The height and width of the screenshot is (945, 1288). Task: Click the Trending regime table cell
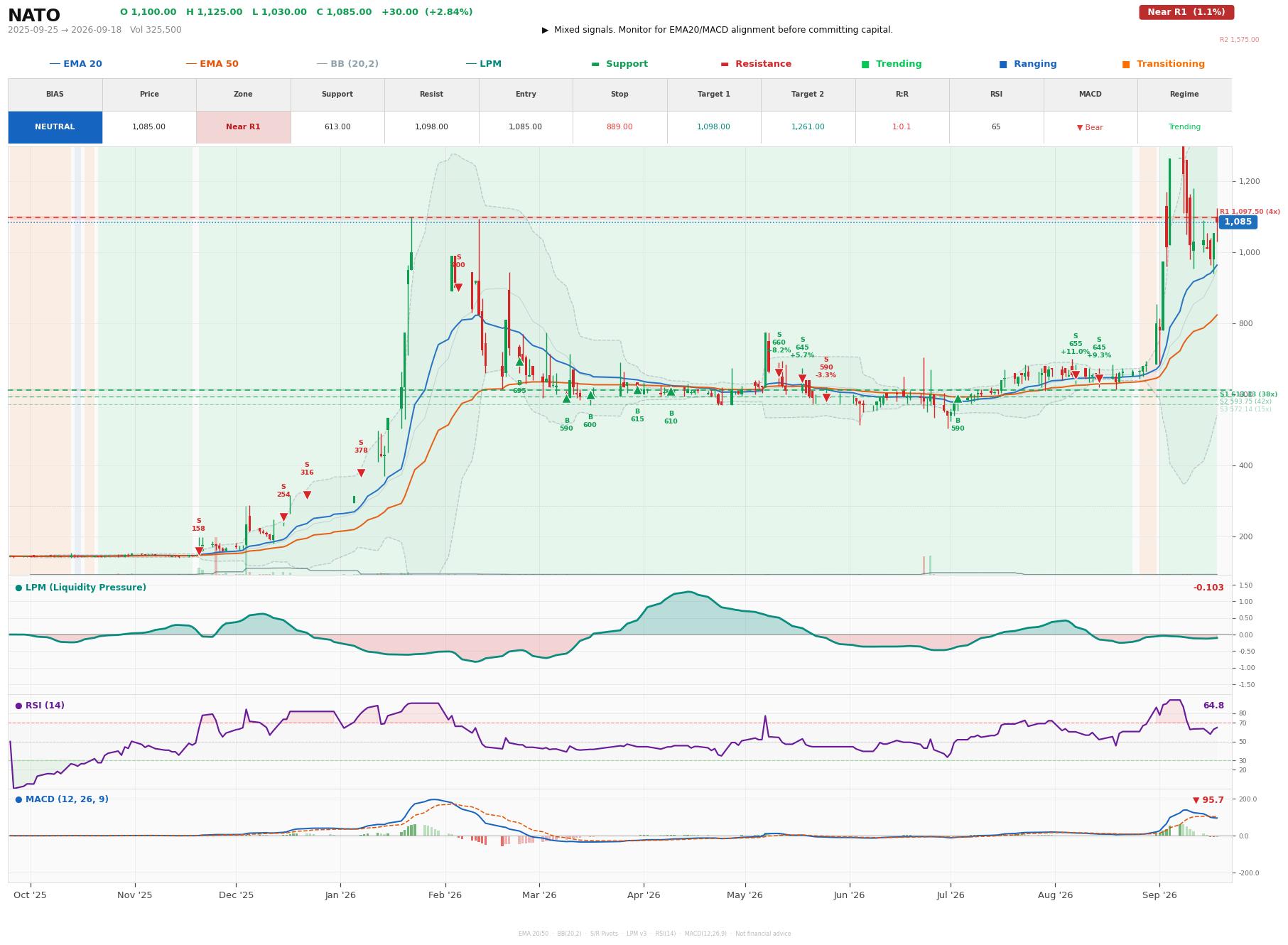(x=1184, y=127)
